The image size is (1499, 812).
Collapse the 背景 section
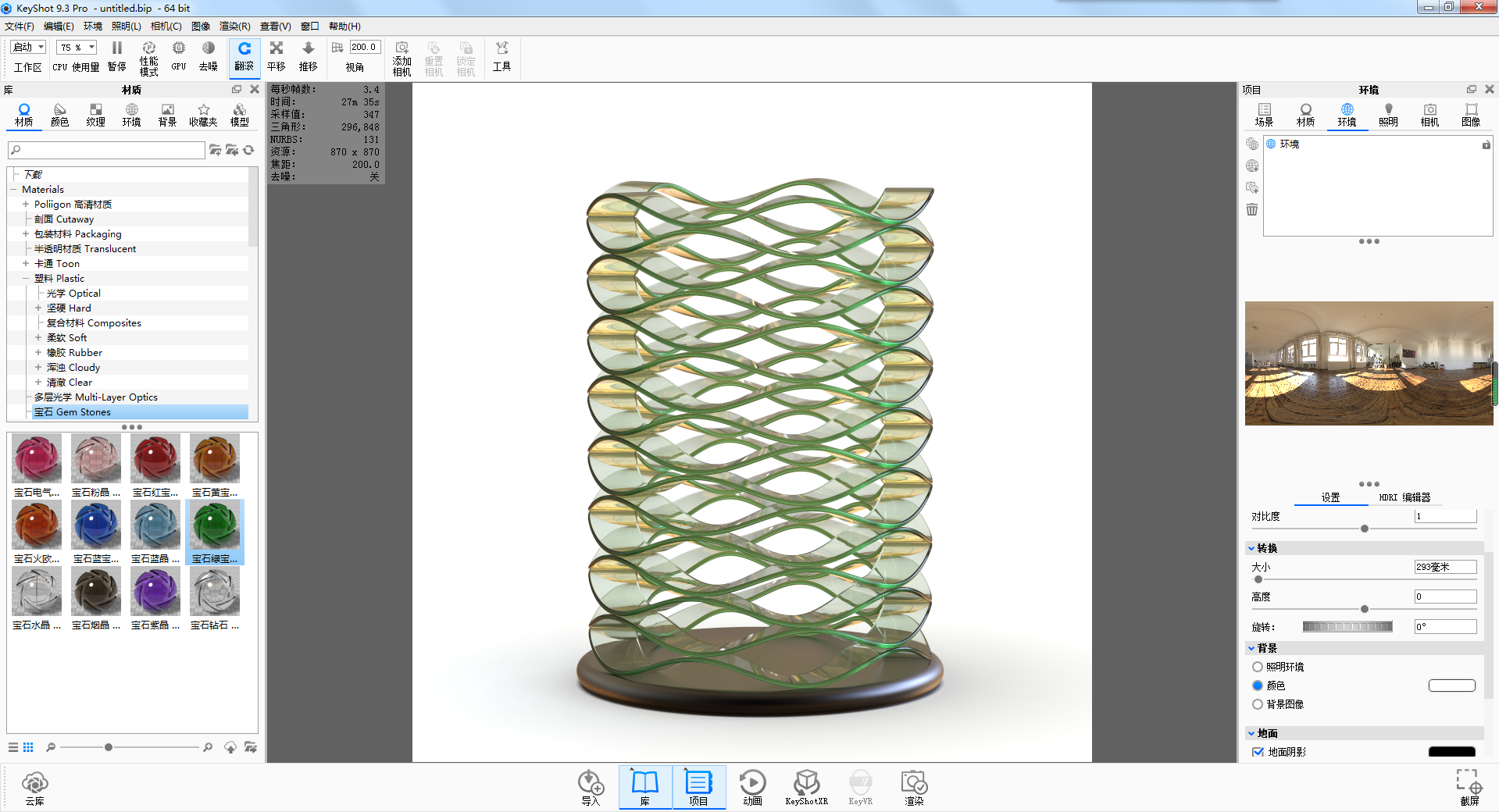pyautogui.click(x=1251, y=648)
